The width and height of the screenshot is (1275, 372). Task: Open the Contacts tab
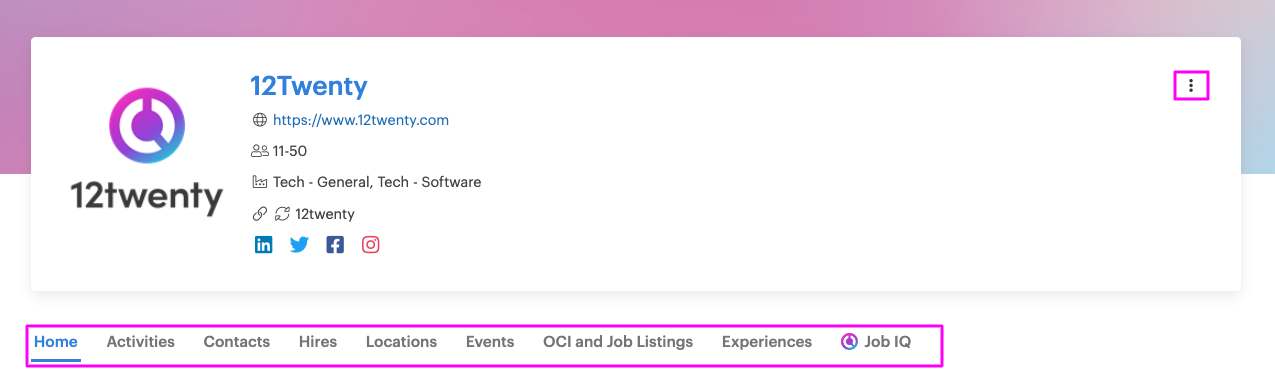click(x=237, y=342)
